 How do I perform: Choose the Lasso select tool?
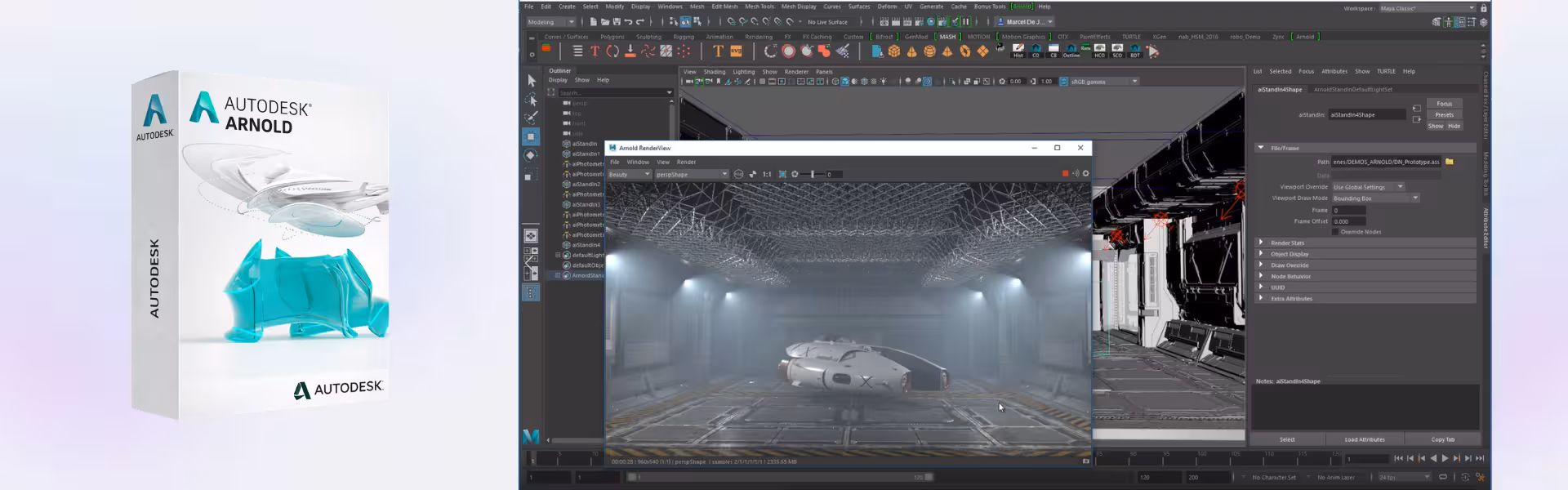point(531,99)
